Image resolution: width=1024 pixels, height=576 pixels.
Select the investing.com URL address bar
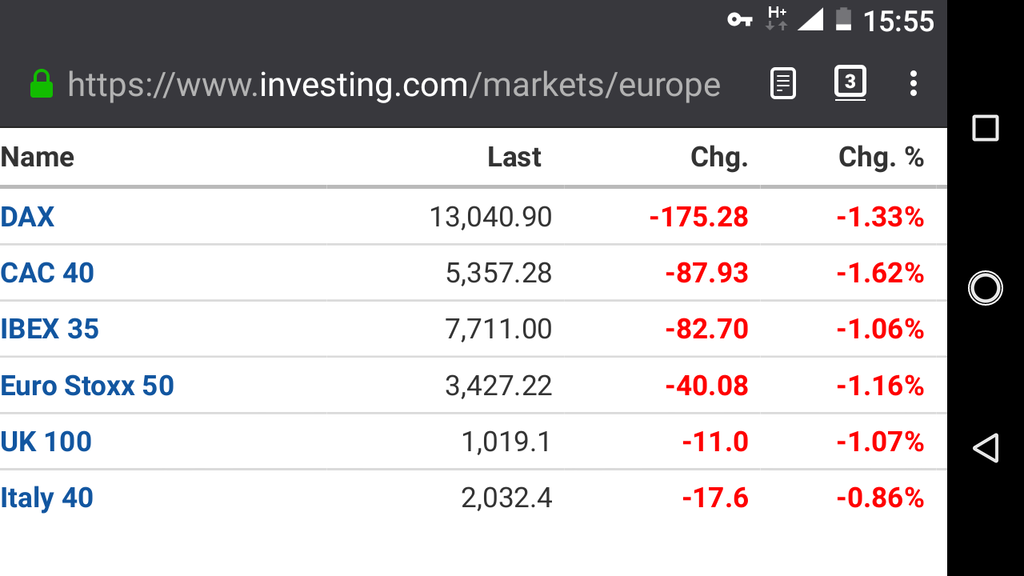pos(394,85)
